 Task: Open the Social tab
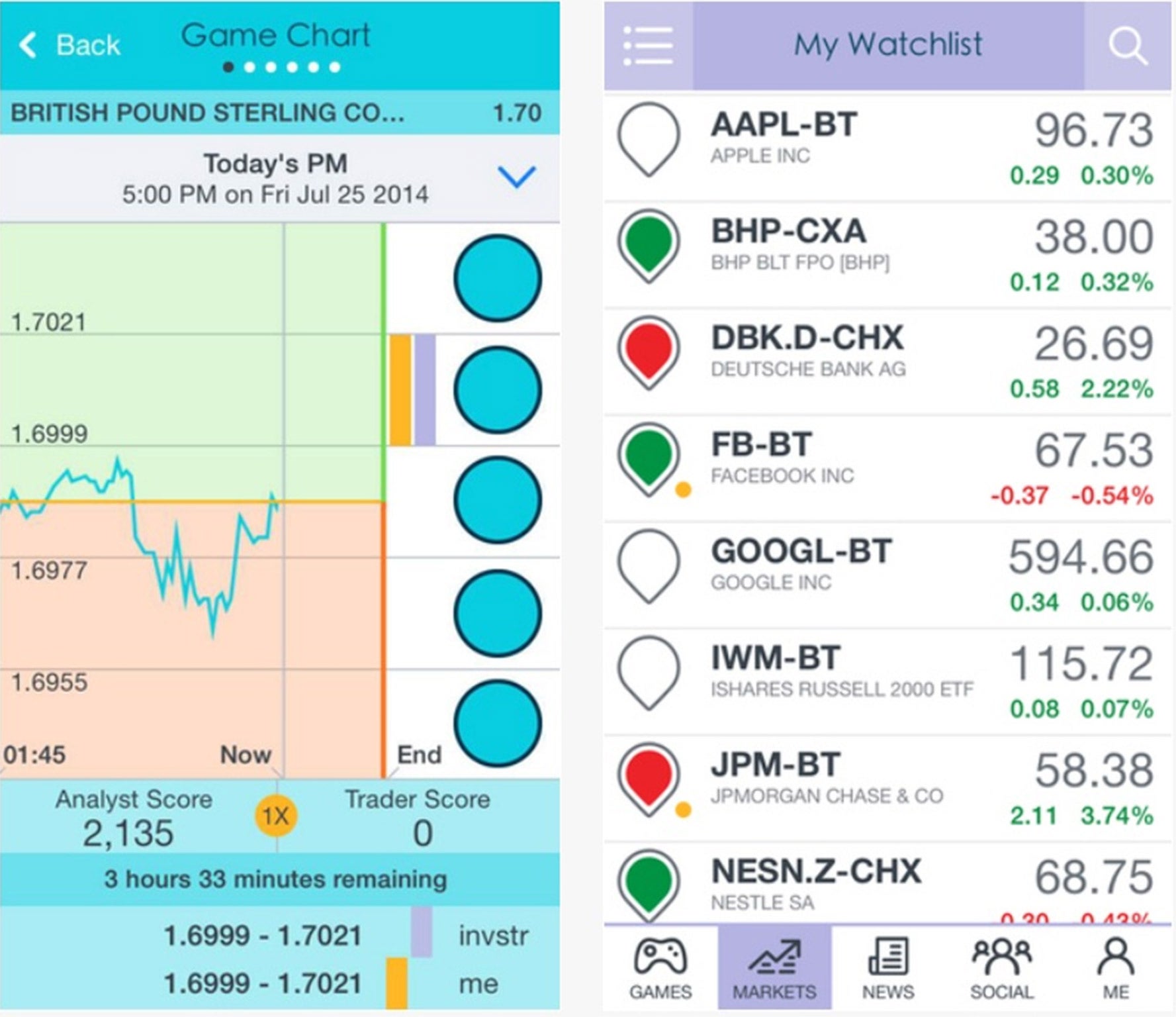coord(1002,967)
